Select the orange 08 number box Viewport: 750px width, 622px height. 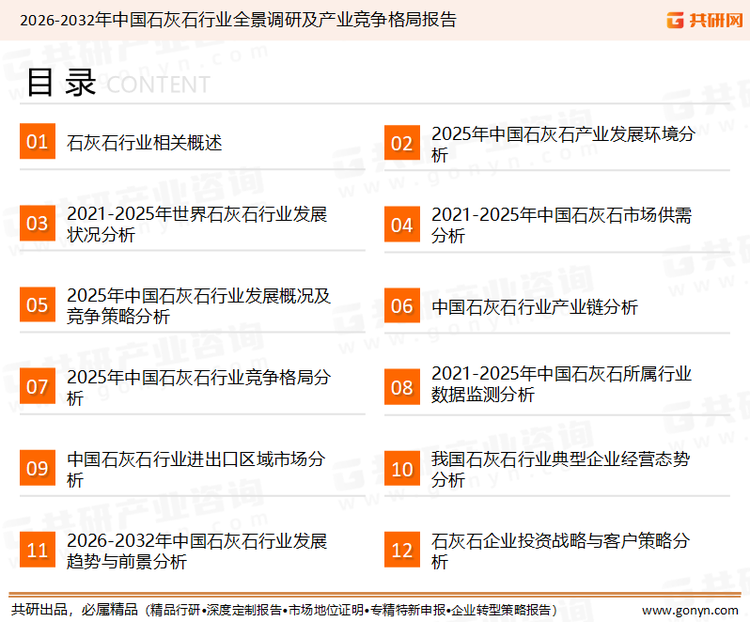click(x=402, y=387)
